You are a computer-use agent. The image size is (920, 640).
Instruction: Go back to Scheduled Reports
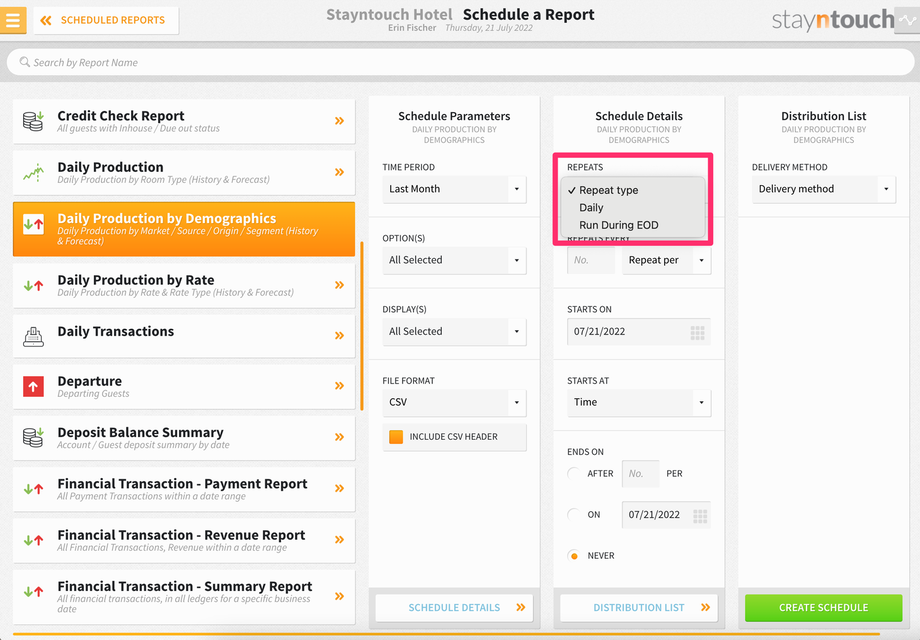tap(106, 21)
